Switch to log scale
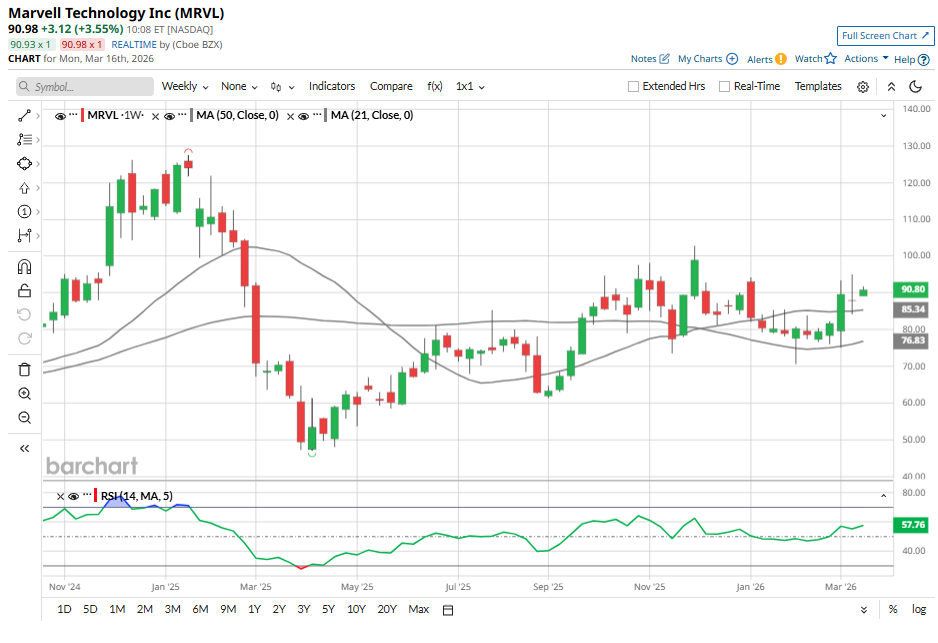938x643 pixels. point(919,610)
